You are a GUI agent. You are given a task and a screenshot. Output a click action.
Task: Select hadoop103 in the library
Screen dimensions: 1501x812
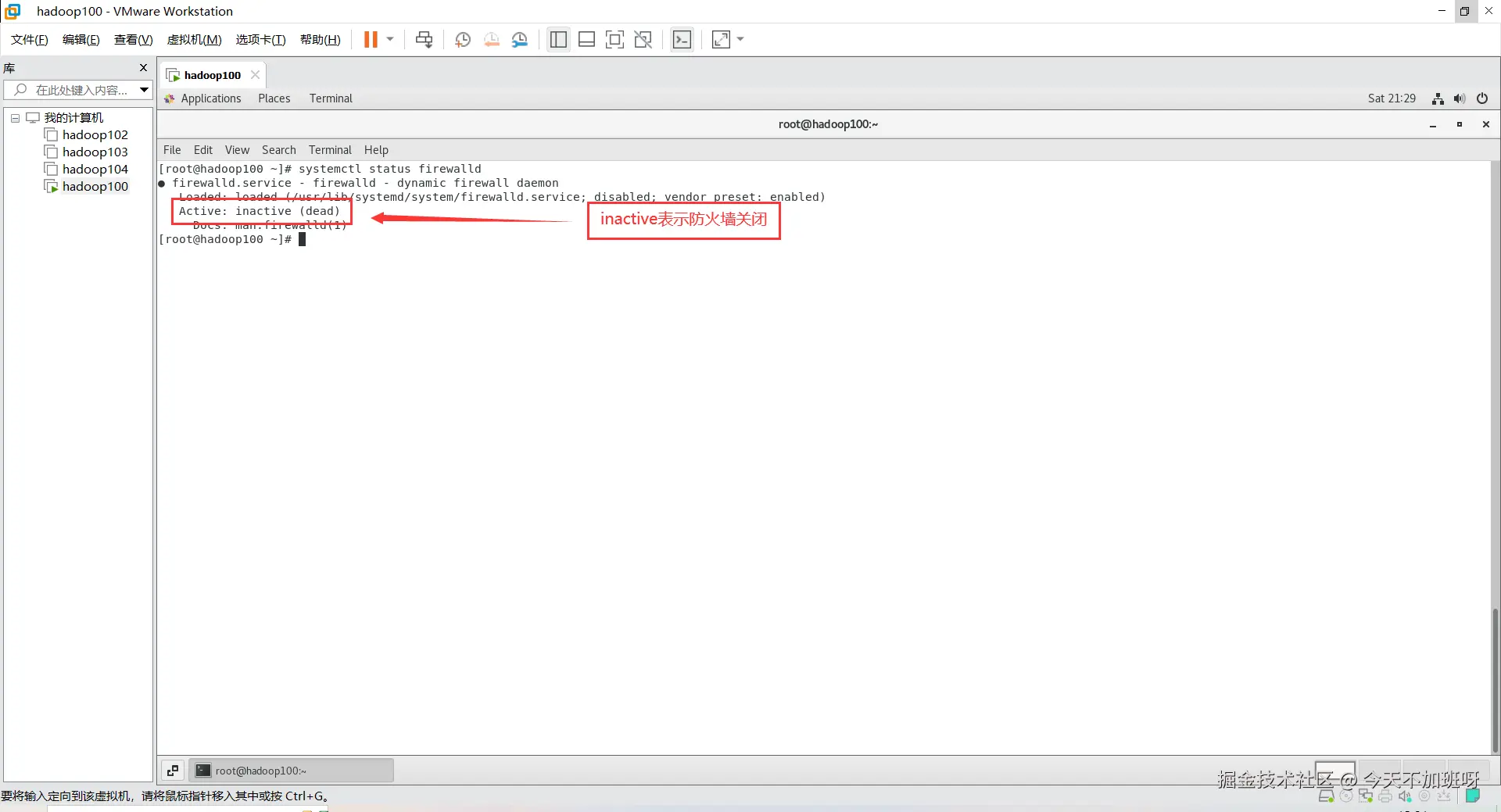(x=95, y=152)
